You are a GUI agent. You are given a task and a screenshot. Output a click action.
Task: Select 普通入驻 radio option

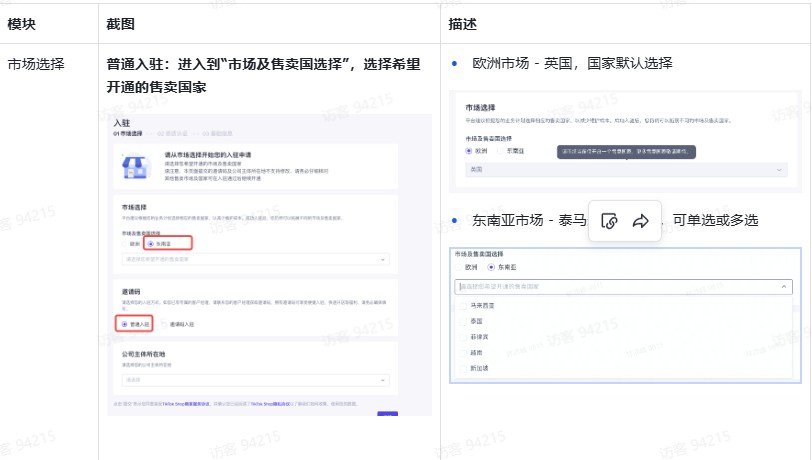[x=123, y=324]
